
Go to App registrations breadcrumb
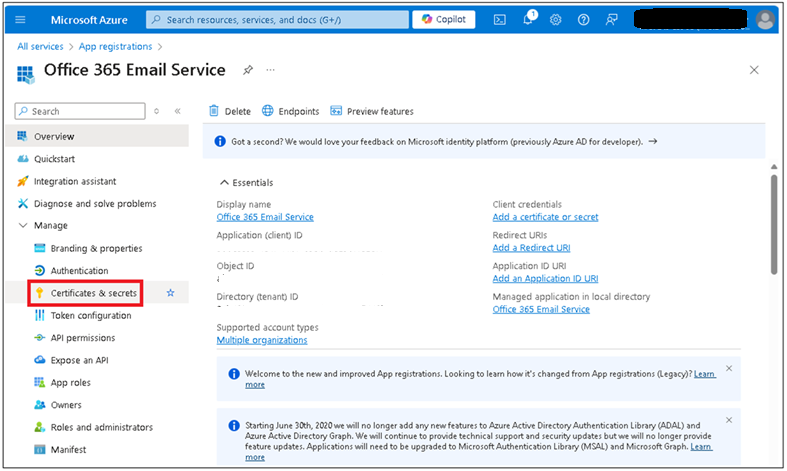(x=115, y=46)
